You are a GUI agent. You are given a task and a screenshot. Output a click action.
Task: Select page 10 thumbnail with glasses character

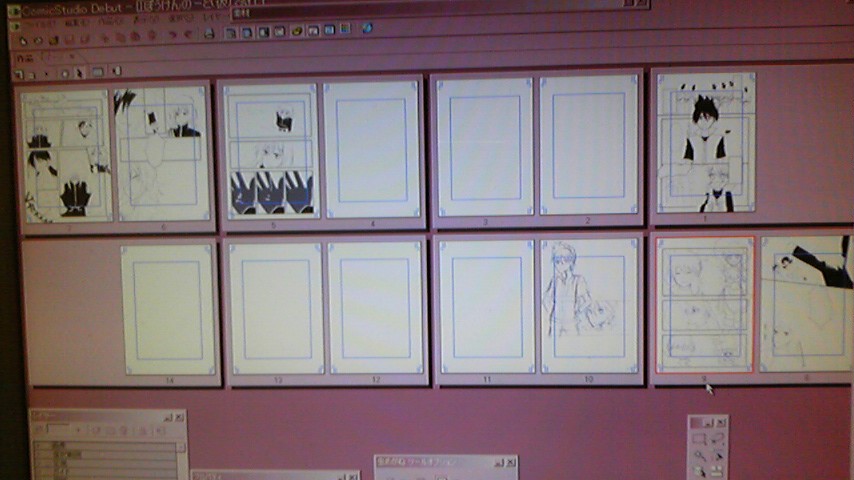pos(589,306)
